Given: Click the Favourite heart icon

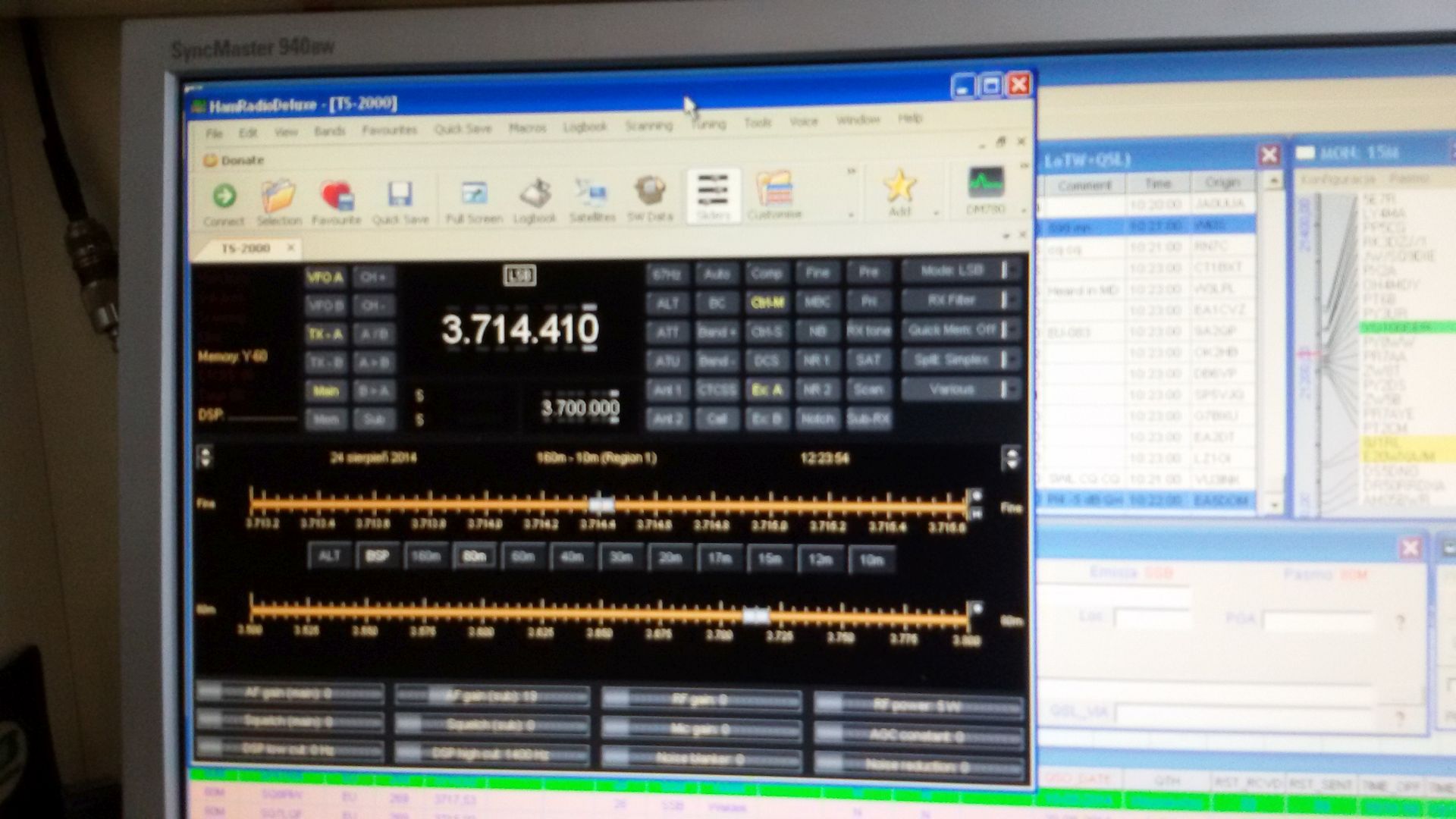Looking at the screenshot, I should coord(336,196).
